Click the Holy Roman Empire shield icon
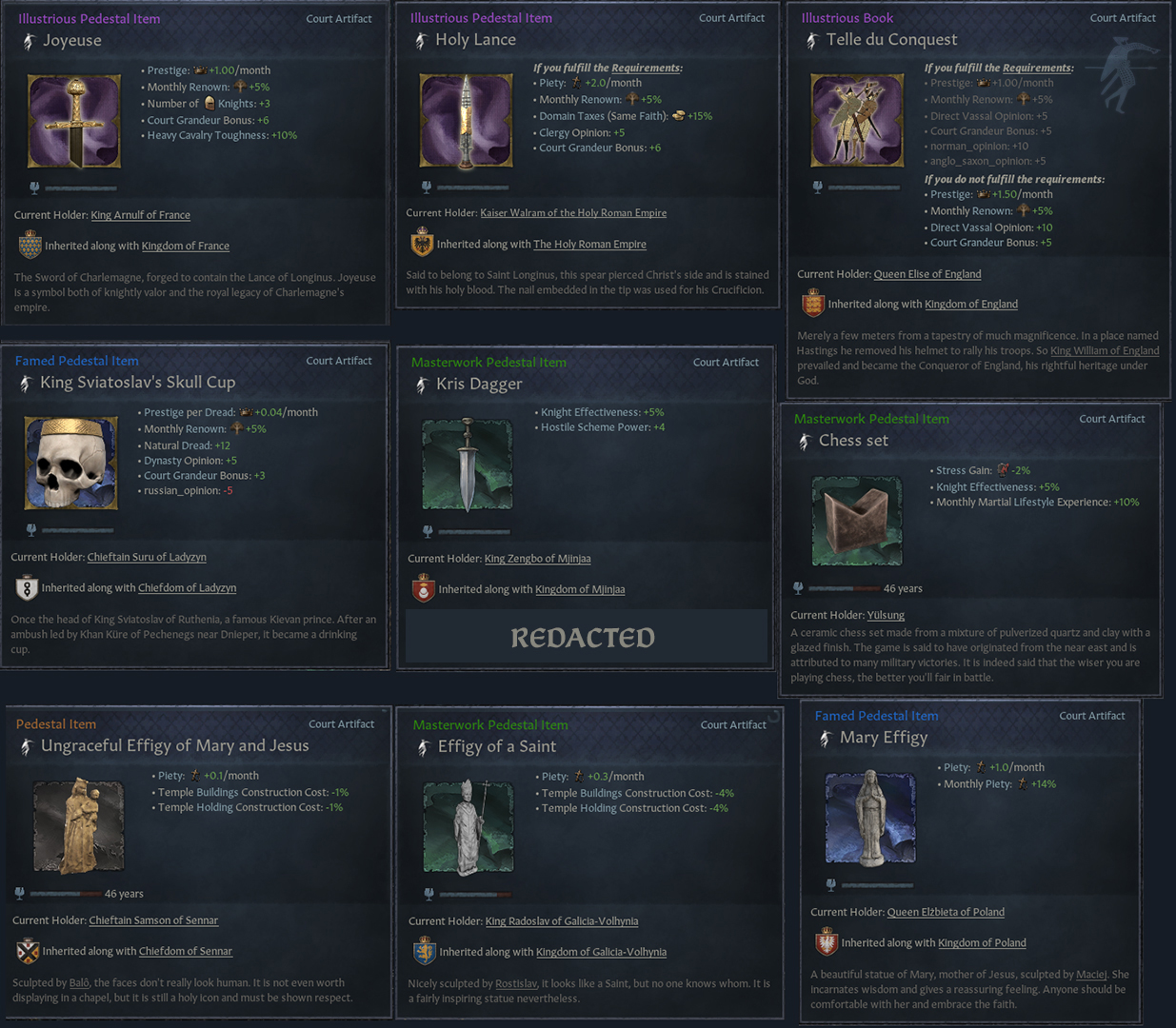 pos(422,243)
